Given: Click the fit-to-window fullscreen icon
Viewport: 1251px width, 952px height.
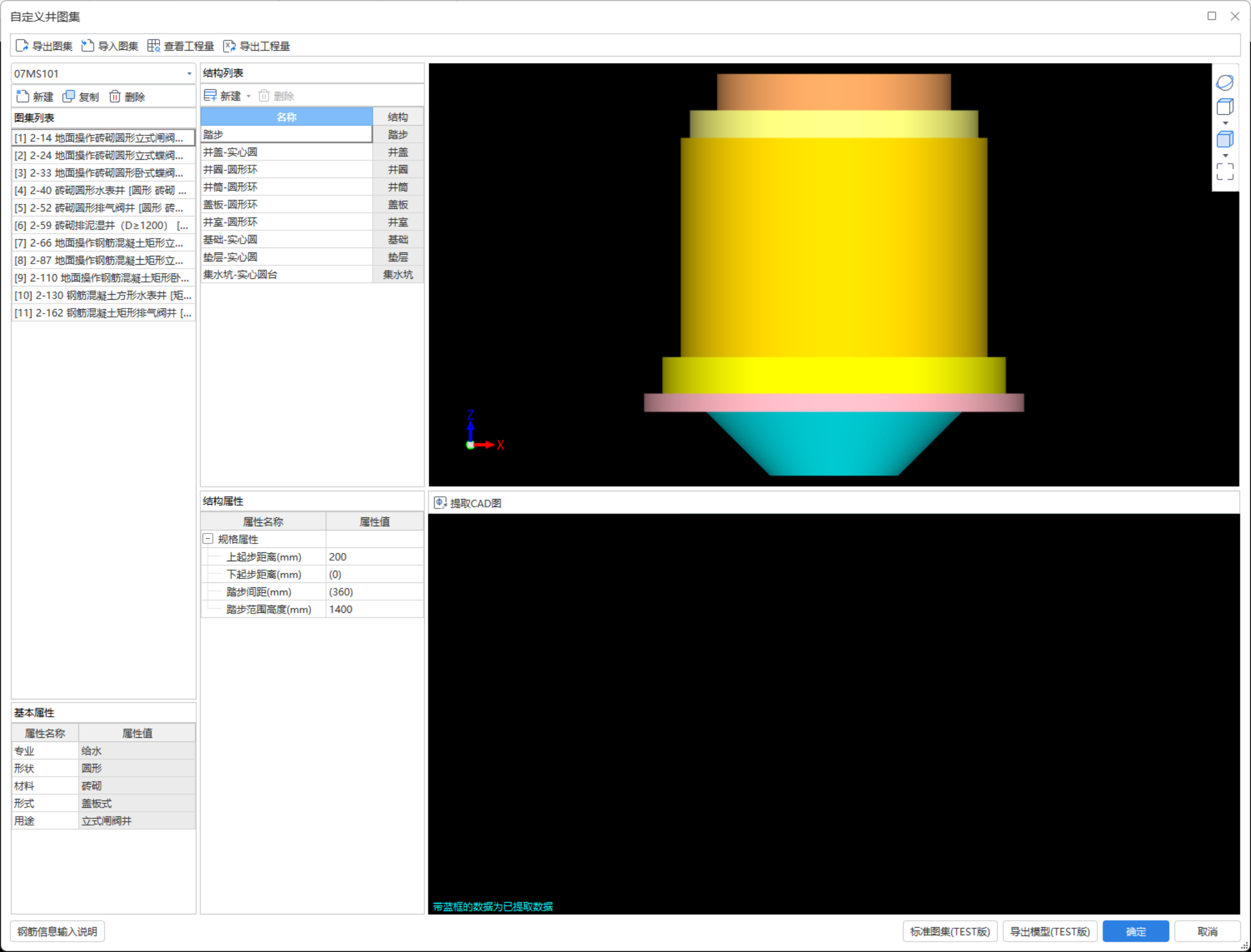Looking at the screenshot, I should [1224, 171].
